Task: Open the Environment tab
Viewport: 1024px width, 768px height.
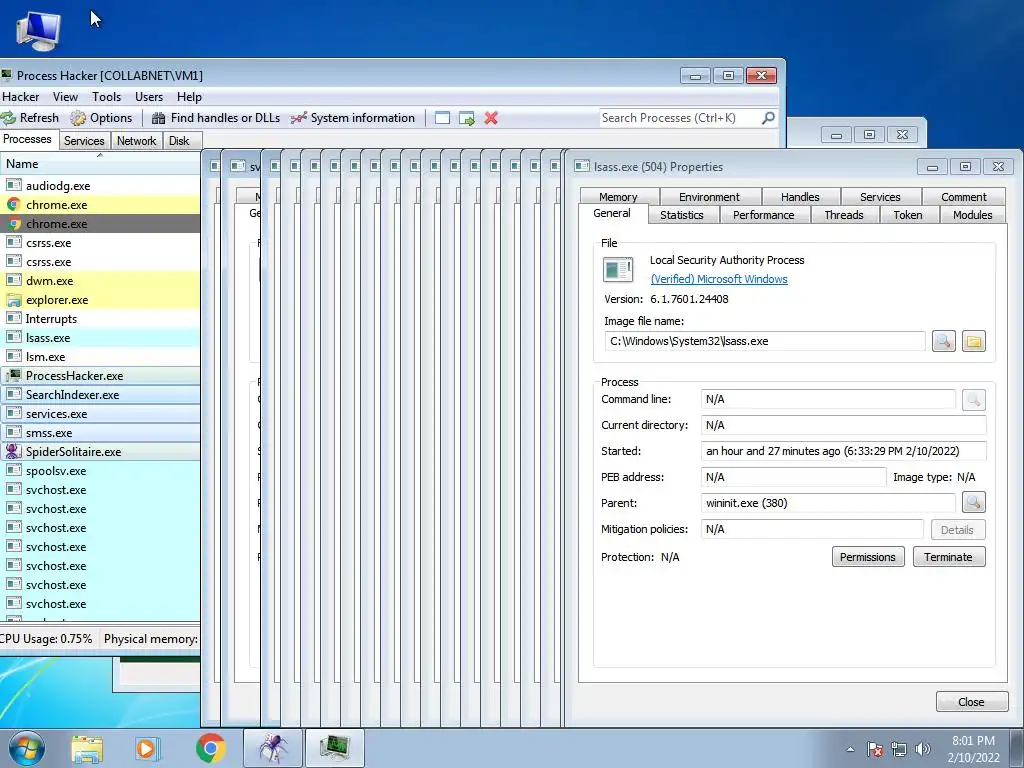Action: pos(709,197)
